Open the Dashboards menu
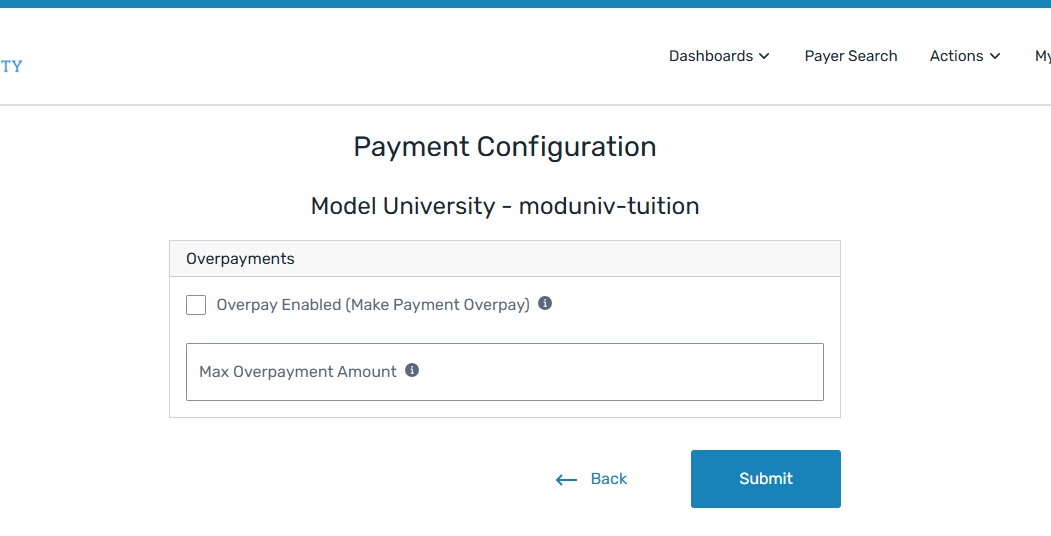The image size is (1051, 536). pos(711,56)
